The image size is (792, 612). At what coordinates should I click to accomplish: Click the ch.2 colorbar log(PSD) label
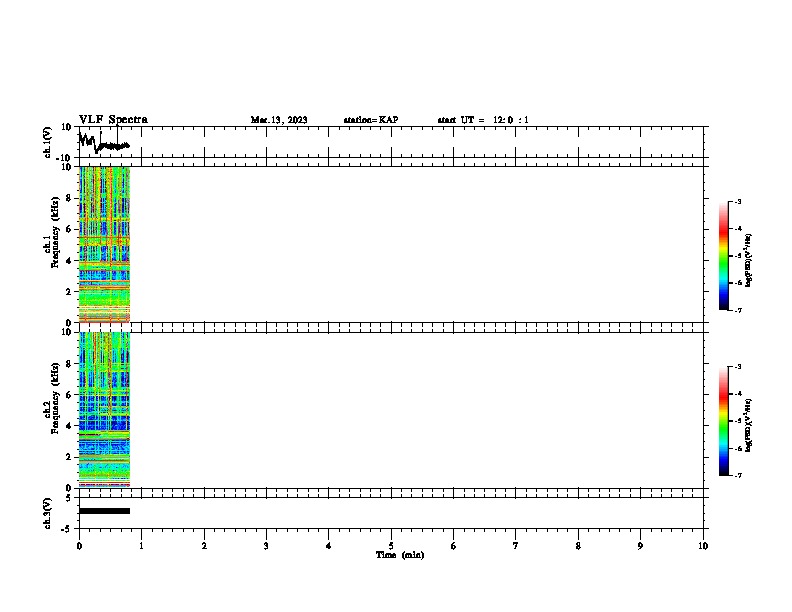[748, 425]
